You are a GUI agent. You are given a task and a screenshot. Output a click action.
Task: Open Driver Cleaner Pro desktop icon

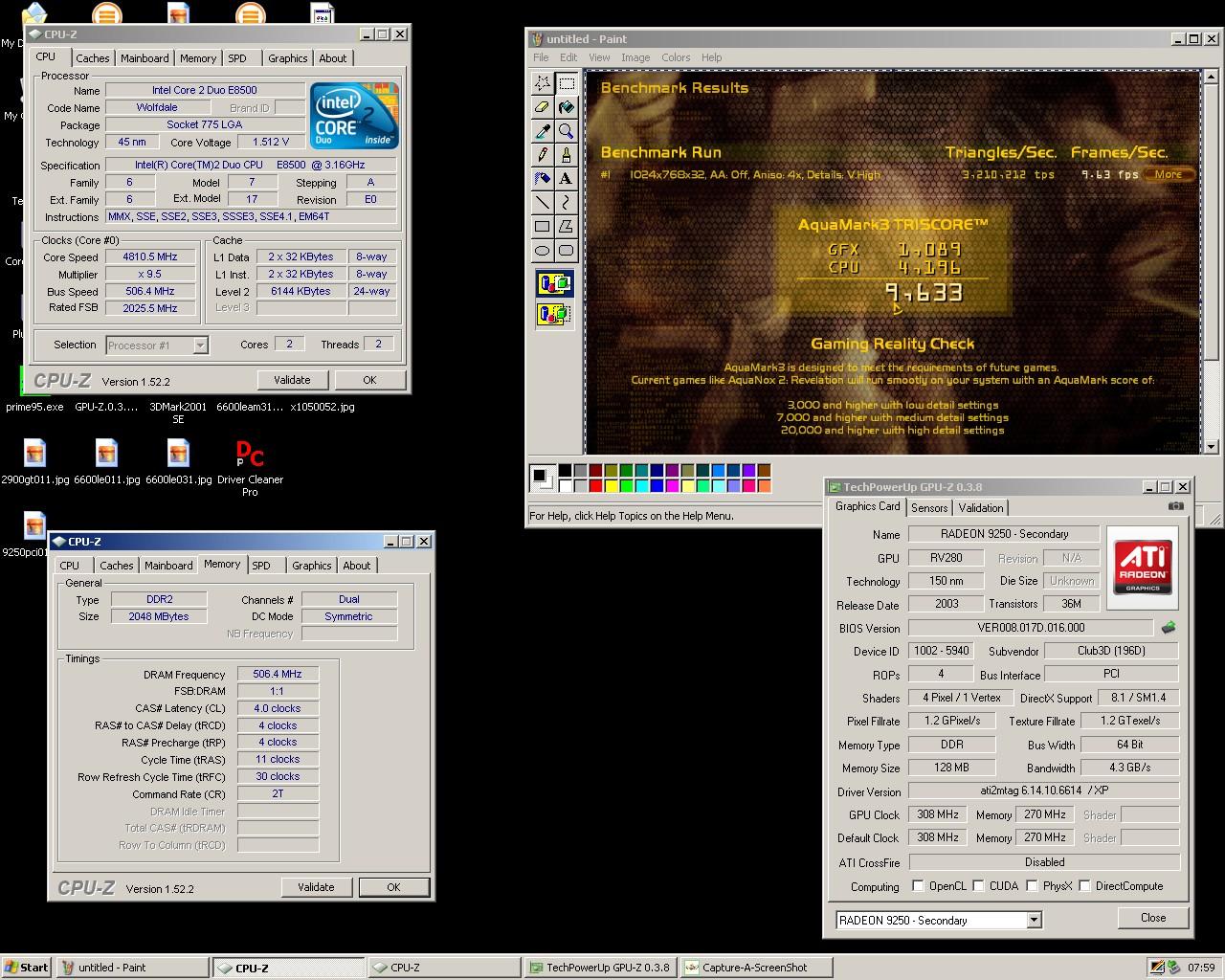click(250, 467)
